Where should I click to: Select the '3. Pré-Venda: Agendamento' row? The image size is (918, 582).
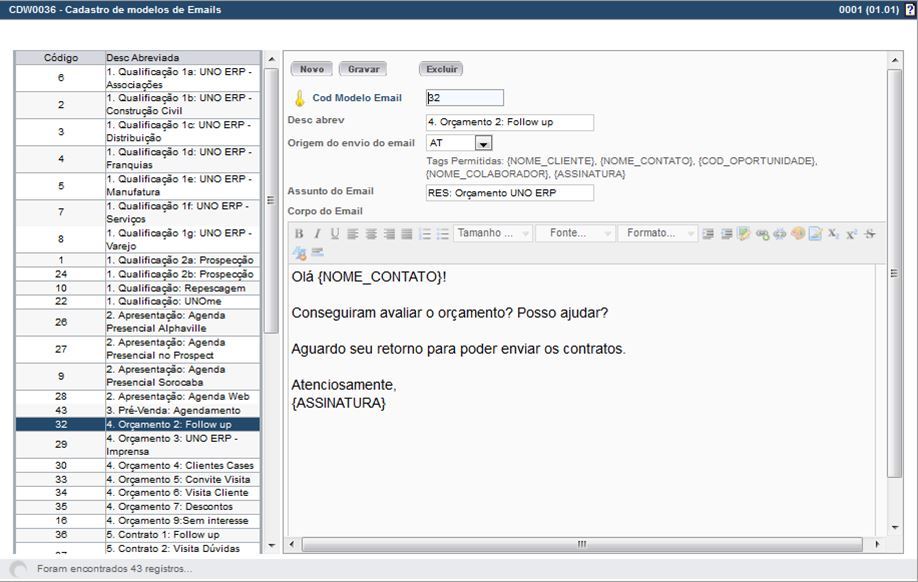point(182,411)
